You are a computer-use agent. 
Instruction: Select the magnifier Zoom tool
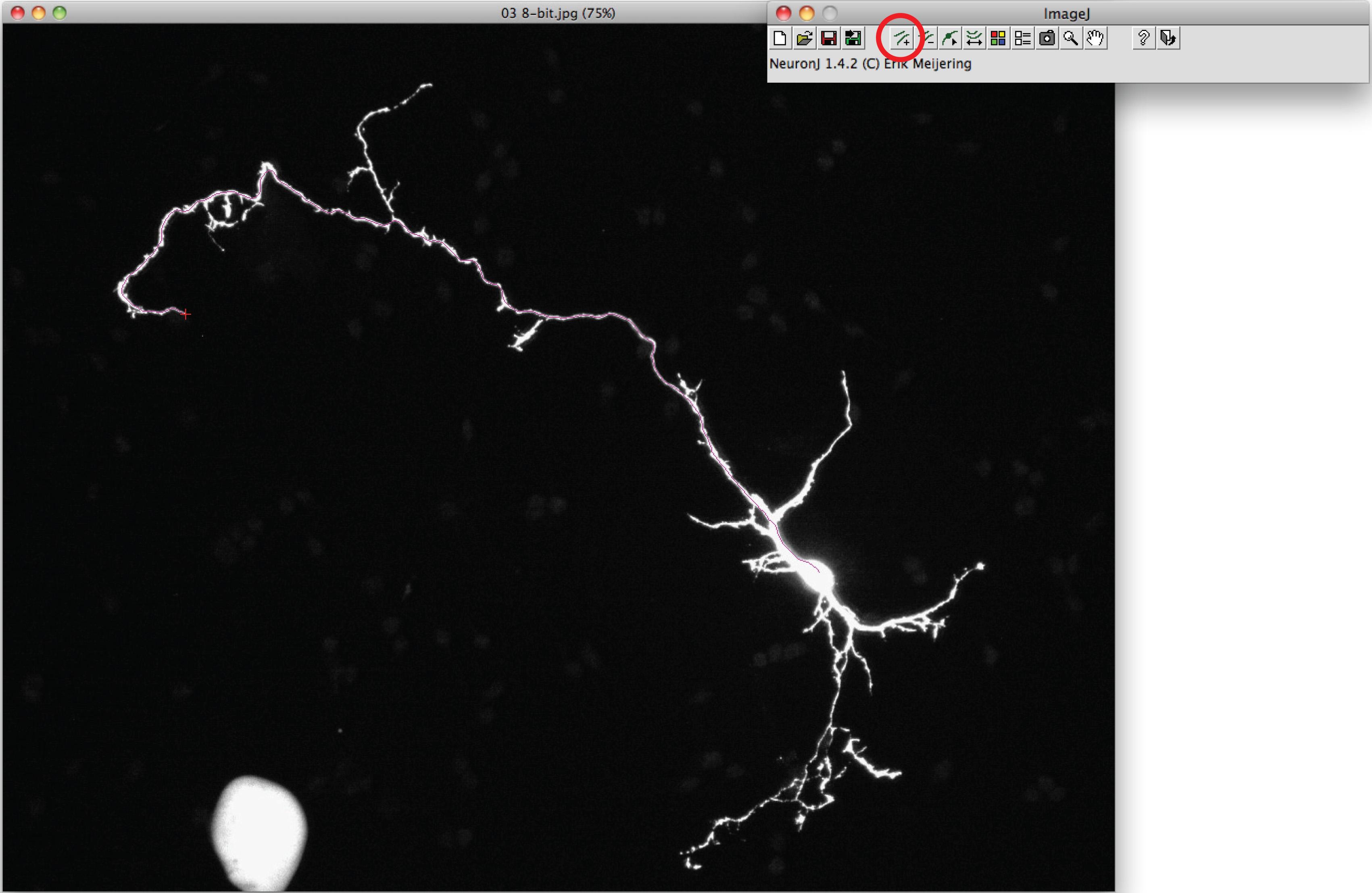pyautogui.click(x=1071, y=39)
